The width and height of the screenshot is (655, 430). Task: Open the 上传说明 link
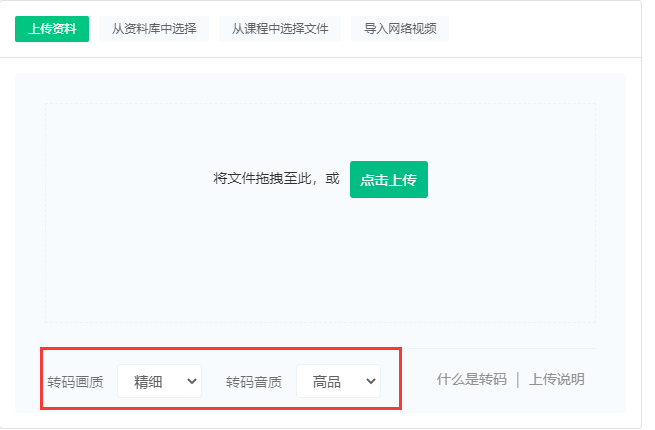coord(556,379)
